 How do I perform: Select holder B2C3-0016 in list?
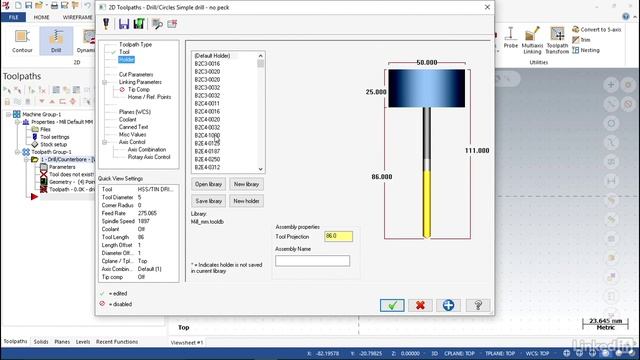(x=207, y=64)
